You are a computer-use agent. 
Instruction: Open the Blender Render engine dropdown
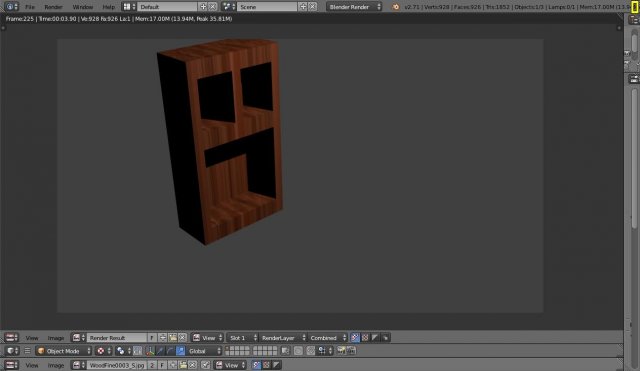(x=354, y=7)
